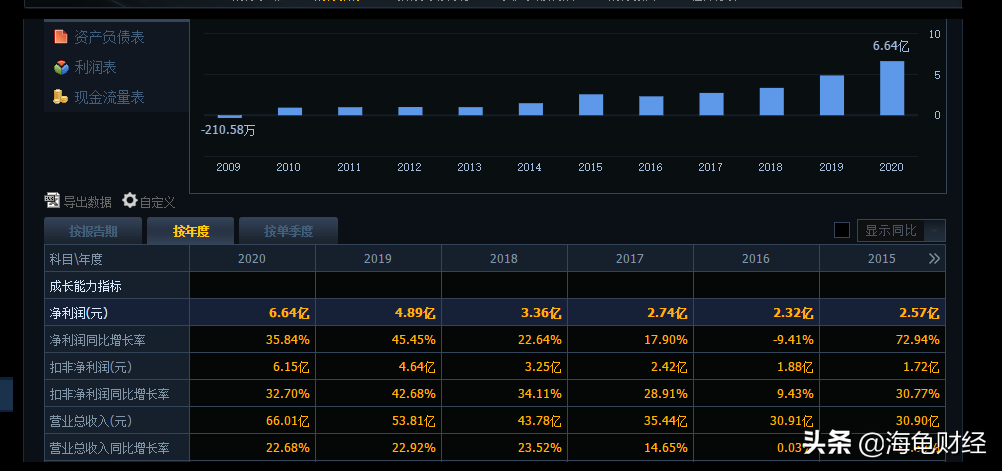Toggle the 显示同比 checkbox
Screen dimensions: 1002x471
click(x=842, y=230)
